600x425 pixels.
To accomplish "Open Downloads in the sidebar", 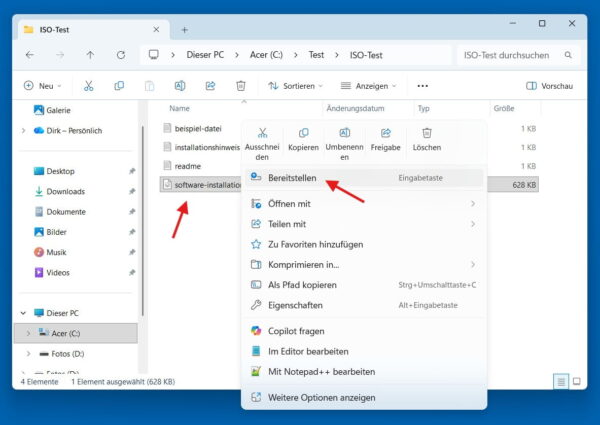I will [60, 191].
